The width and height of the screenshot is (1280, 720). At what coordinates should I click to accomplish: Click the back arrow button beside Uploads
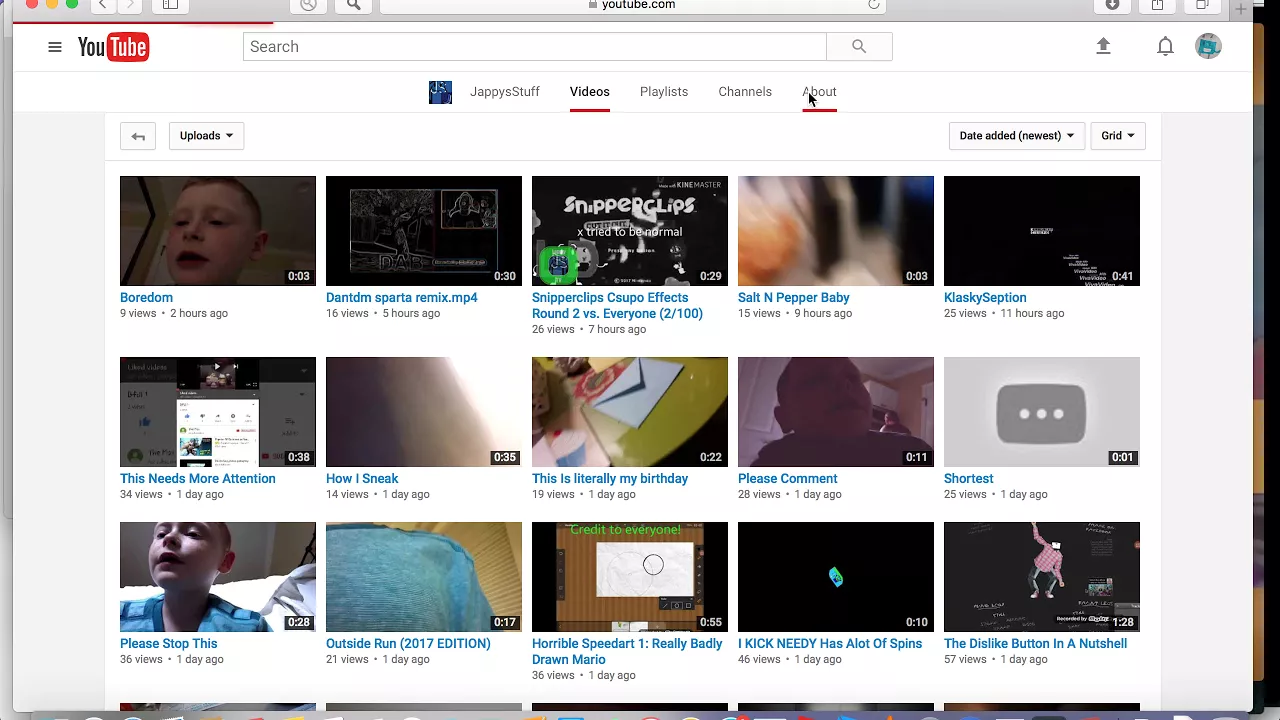[138, 136]
